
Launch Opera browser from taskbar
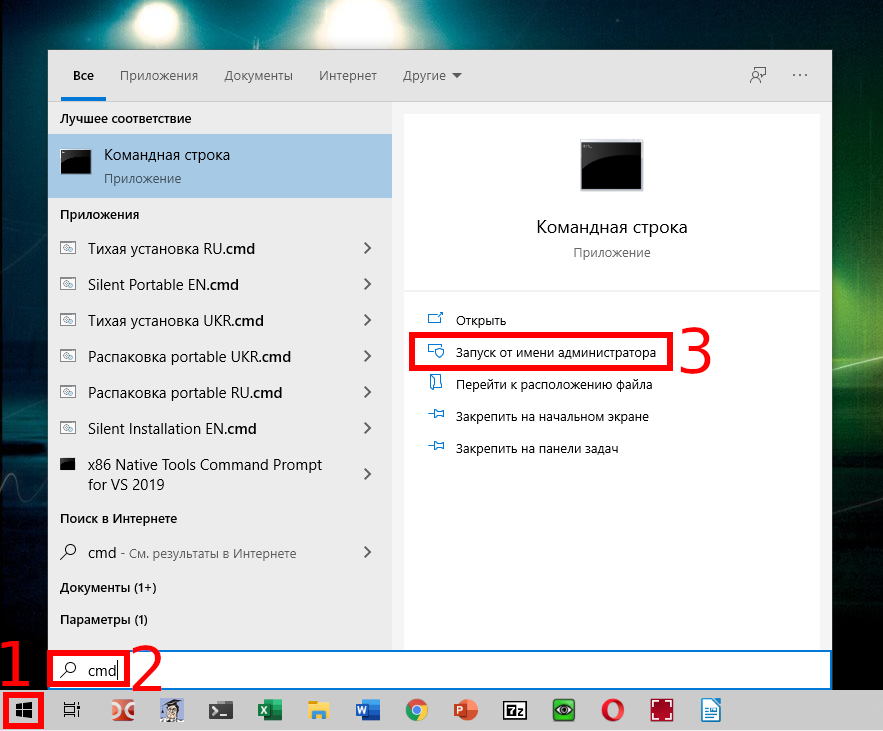(613, 711)
